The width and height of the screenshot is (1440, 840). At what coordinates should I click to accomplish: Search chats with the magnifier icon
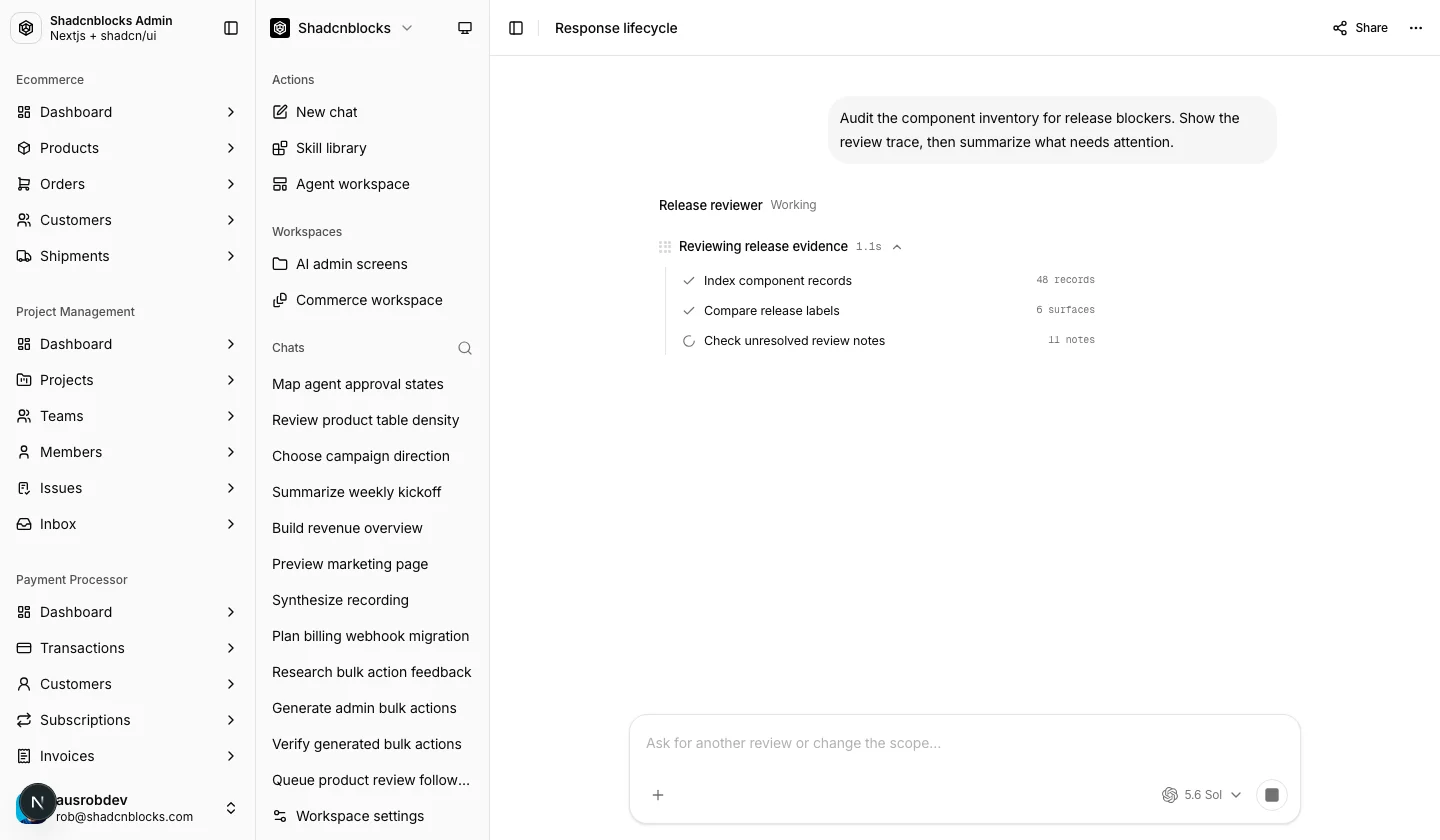pyautogui.click(x=465, y=348)
